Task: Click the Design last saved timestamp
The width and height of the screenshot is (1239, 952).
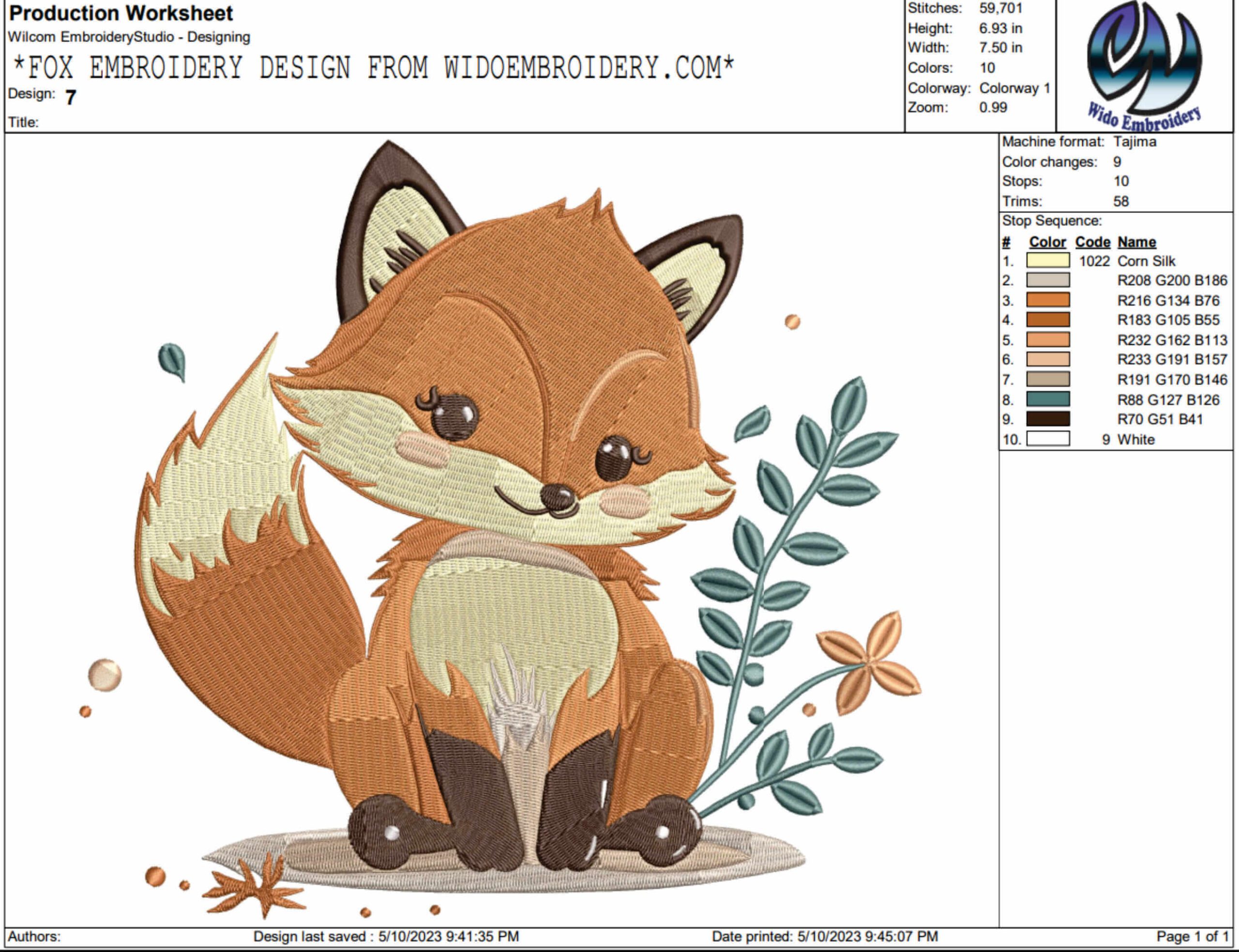Action: [386, 936]
